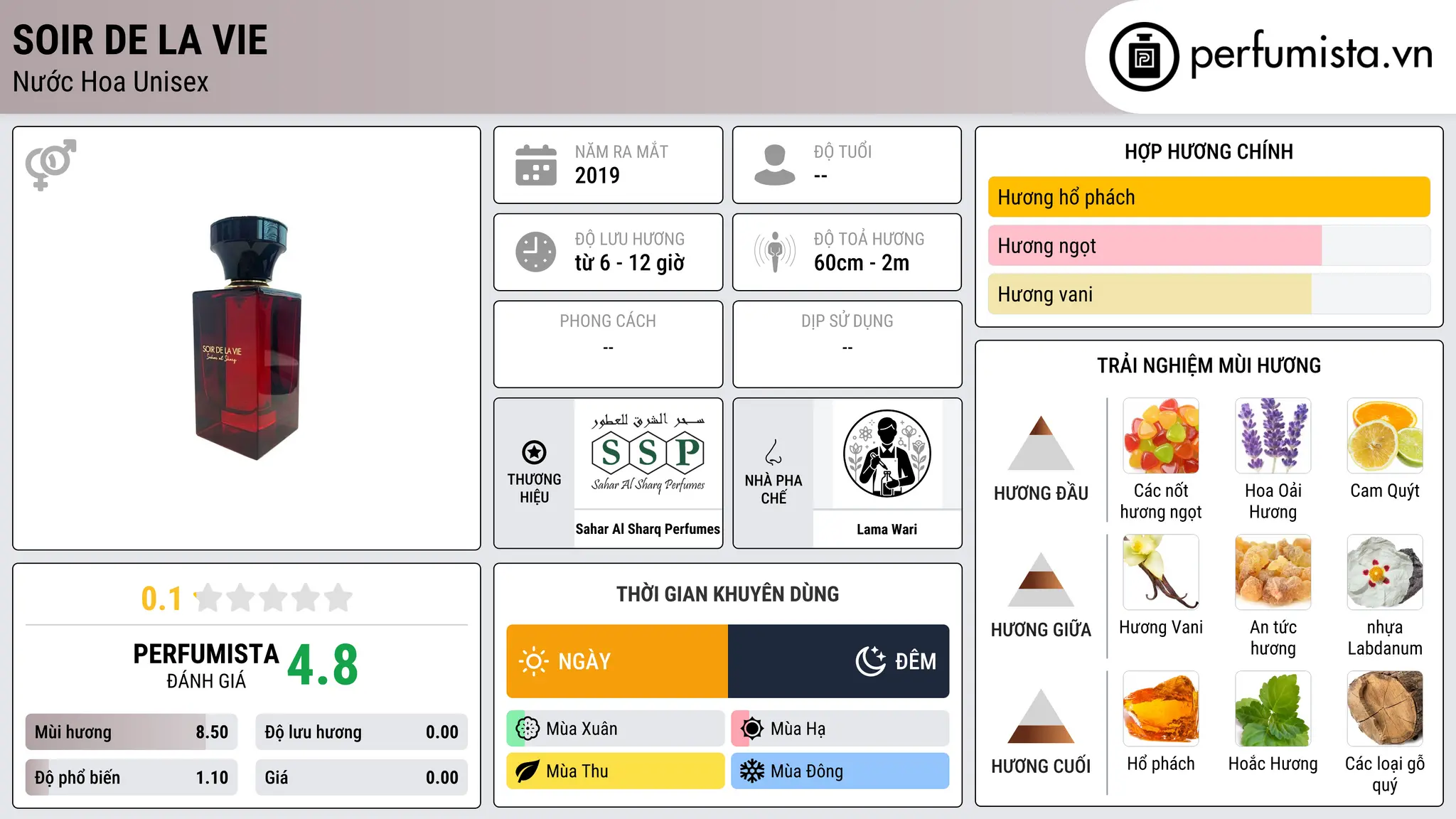Click the Giá 0.00 score bar
1456x819 pixels.
coord(361,777)
